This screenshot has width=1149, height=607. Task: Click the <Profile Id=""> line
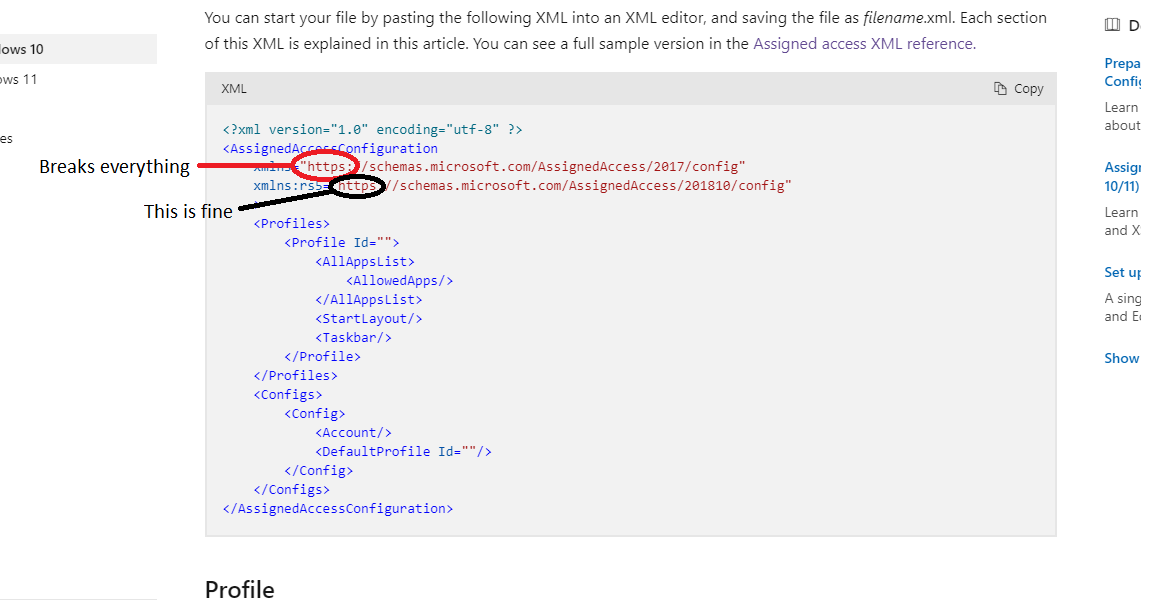pyautogui.click(x=341, y=243)
